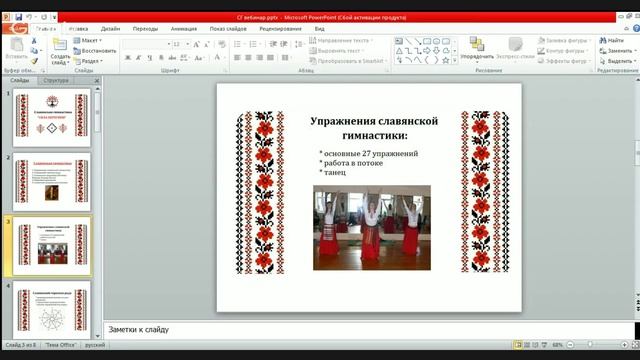Toggle text shadow formatting
Screen dimensions: 640x360
click(161, 58)
